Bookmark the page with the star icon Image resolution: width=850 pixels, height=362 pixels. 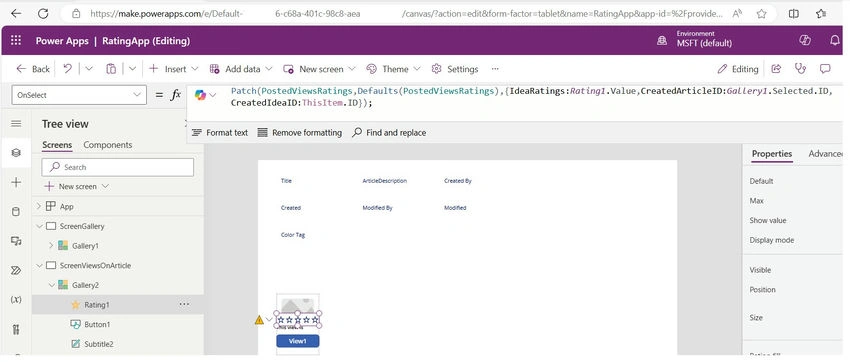coord(762,14)
